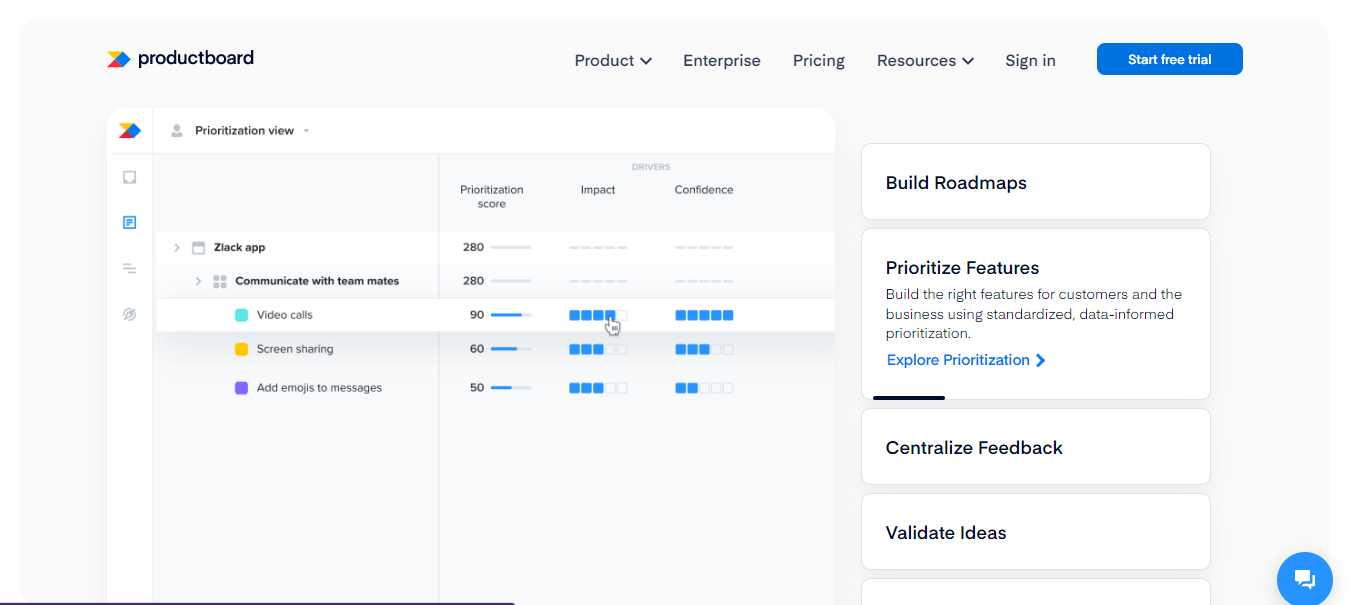Click the window icon next to Zlack app

pyautogui.click(x=198, y=247)
